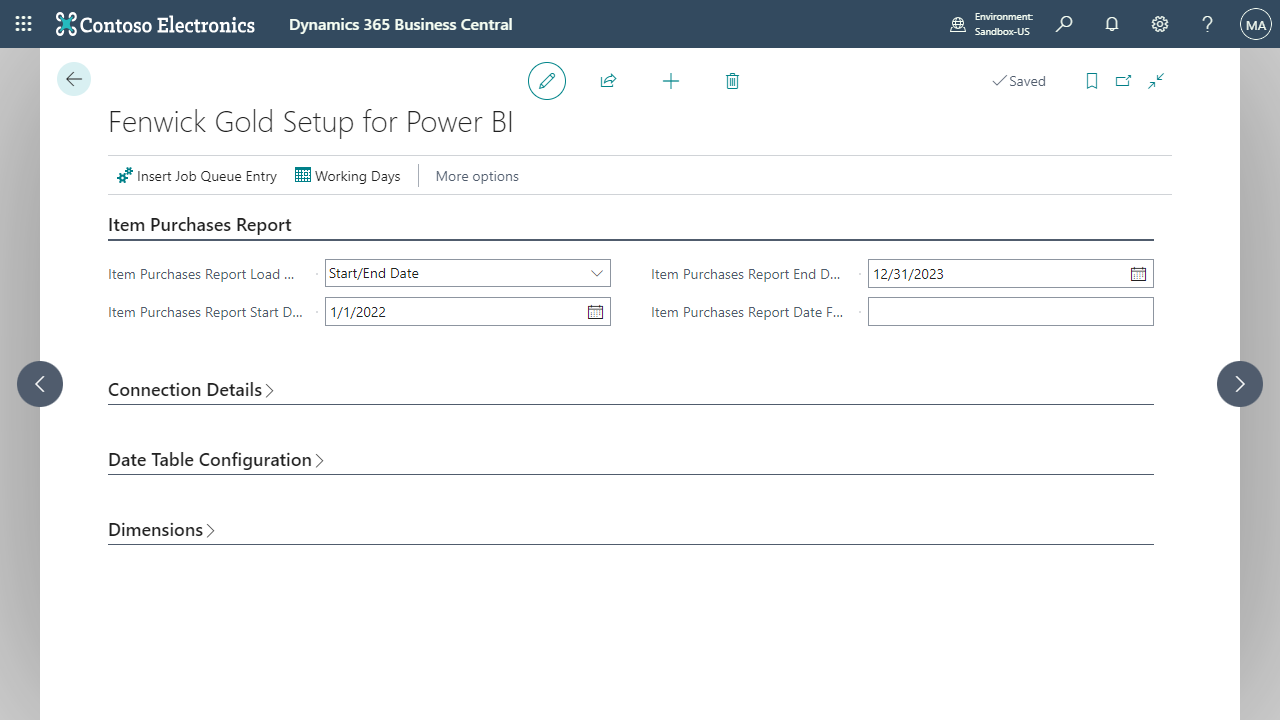Click the Fenwick Gold Setup for Power BI title
Viewport: 1280px width, 720px height.
pyautogui.click(x=311, y=122)
